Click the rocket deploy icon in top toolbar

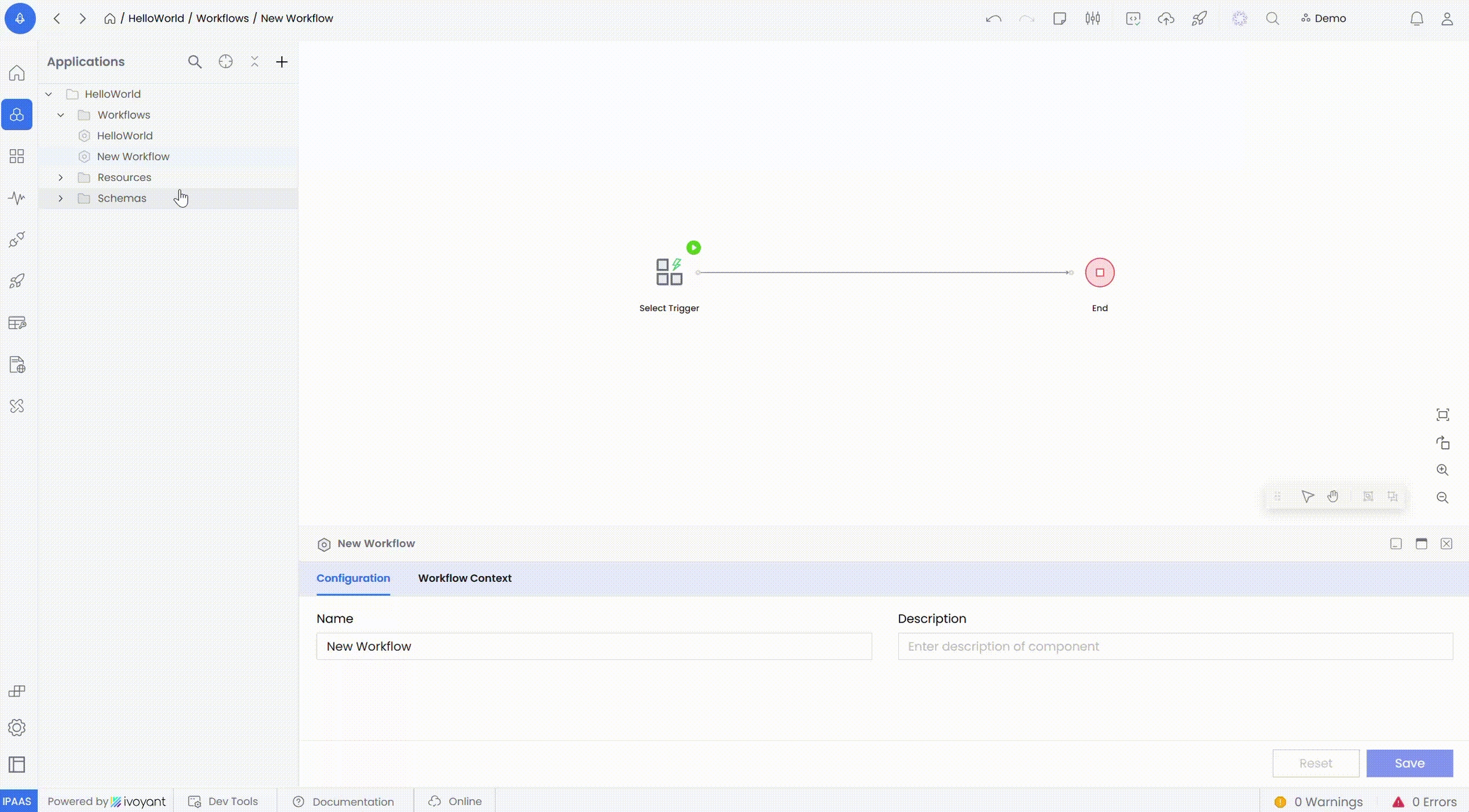[1199, 18]
